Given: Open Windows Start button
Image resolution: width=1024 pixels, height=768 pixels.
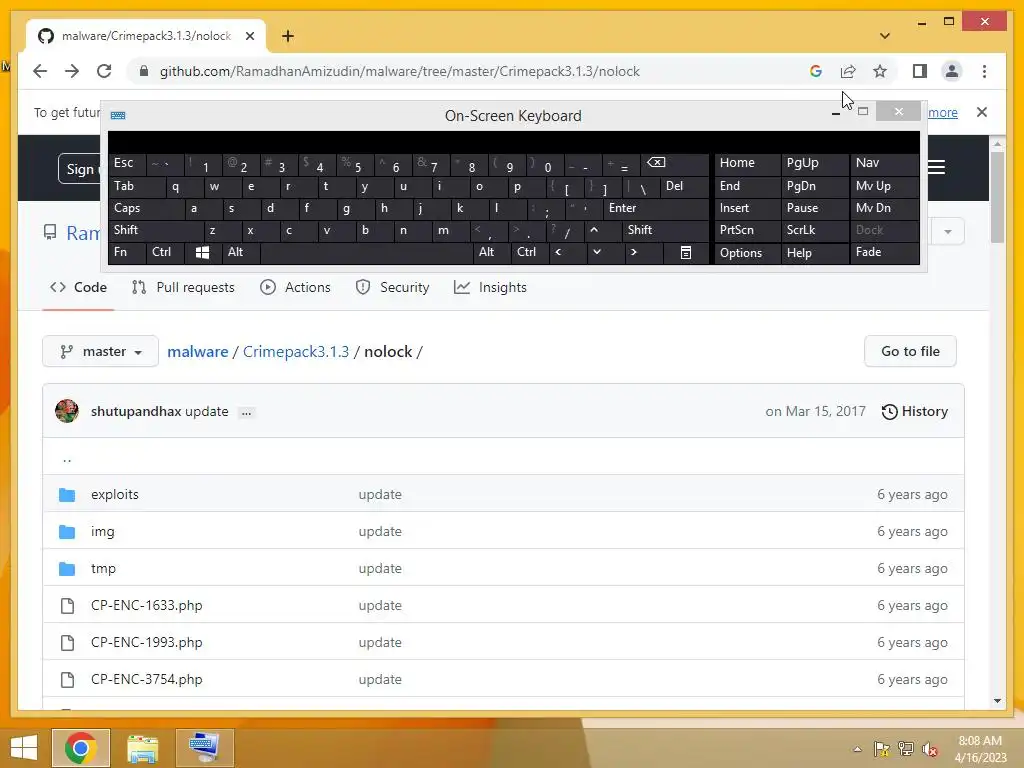Looking at the screenshot, I should coord(24,748).
